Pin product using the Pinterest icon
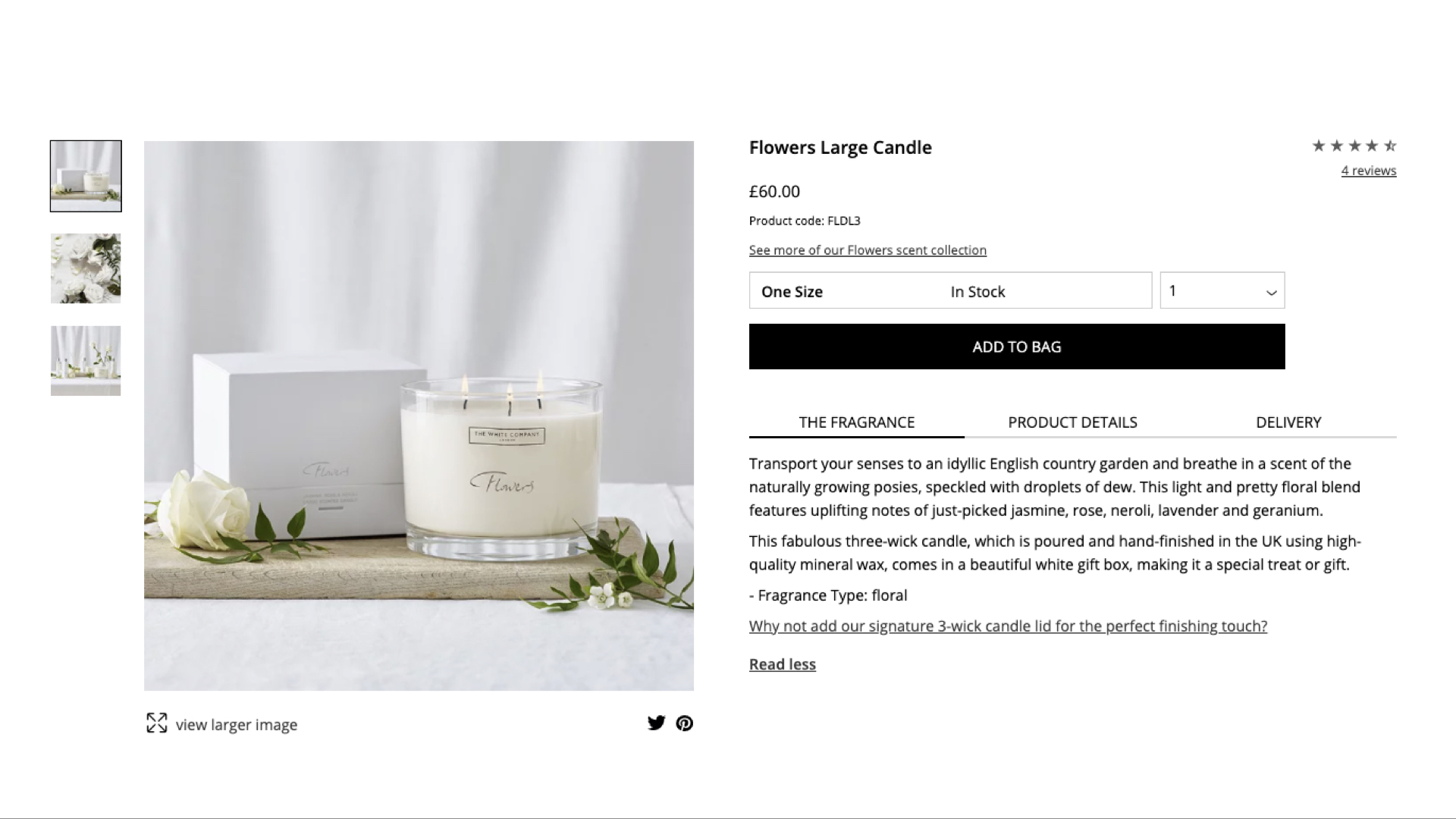The height and width of the screenshot is (819, 1456). point(684,723)
